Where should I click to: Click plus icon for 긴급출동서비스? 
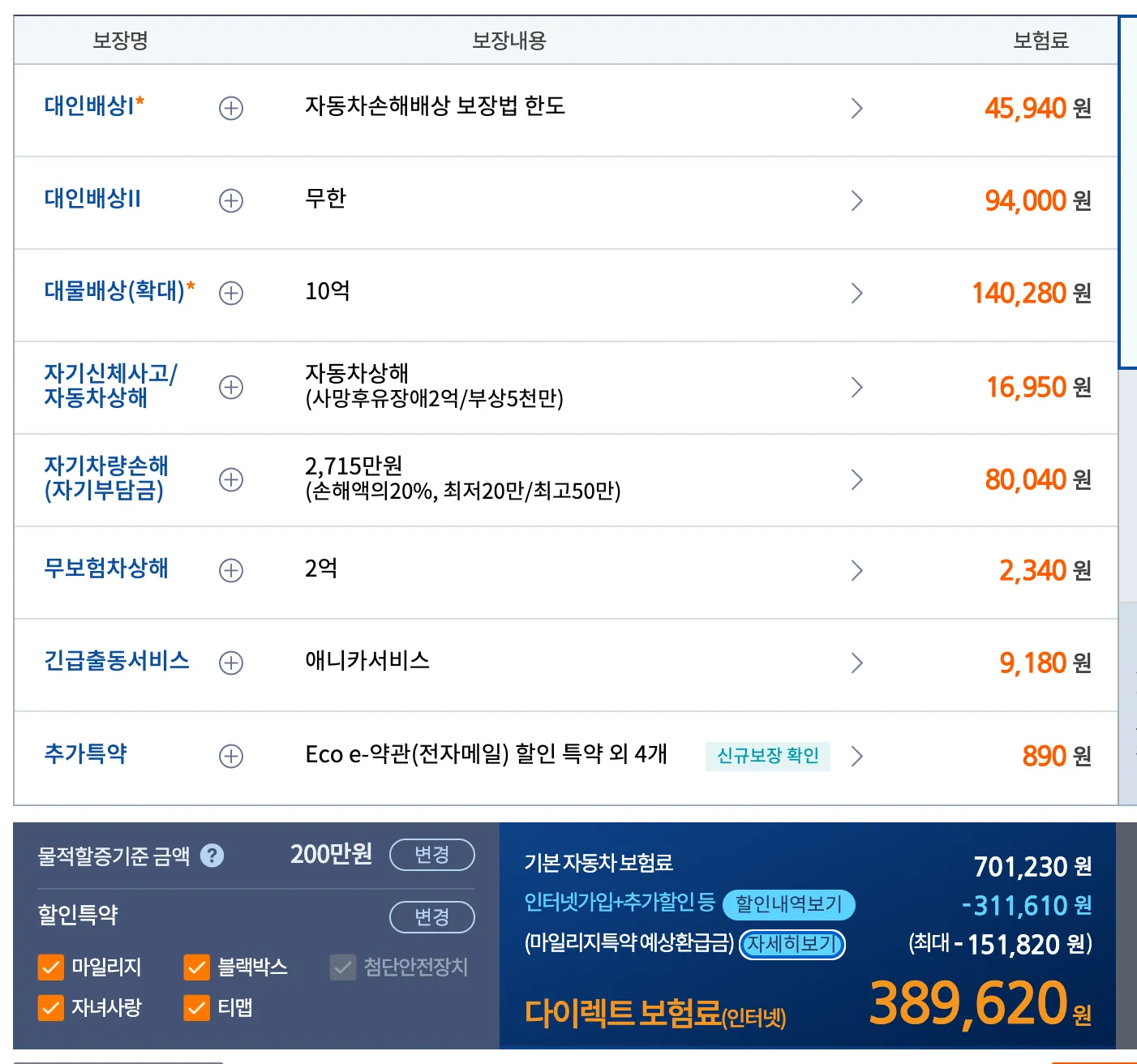click(x=232, y=663)
